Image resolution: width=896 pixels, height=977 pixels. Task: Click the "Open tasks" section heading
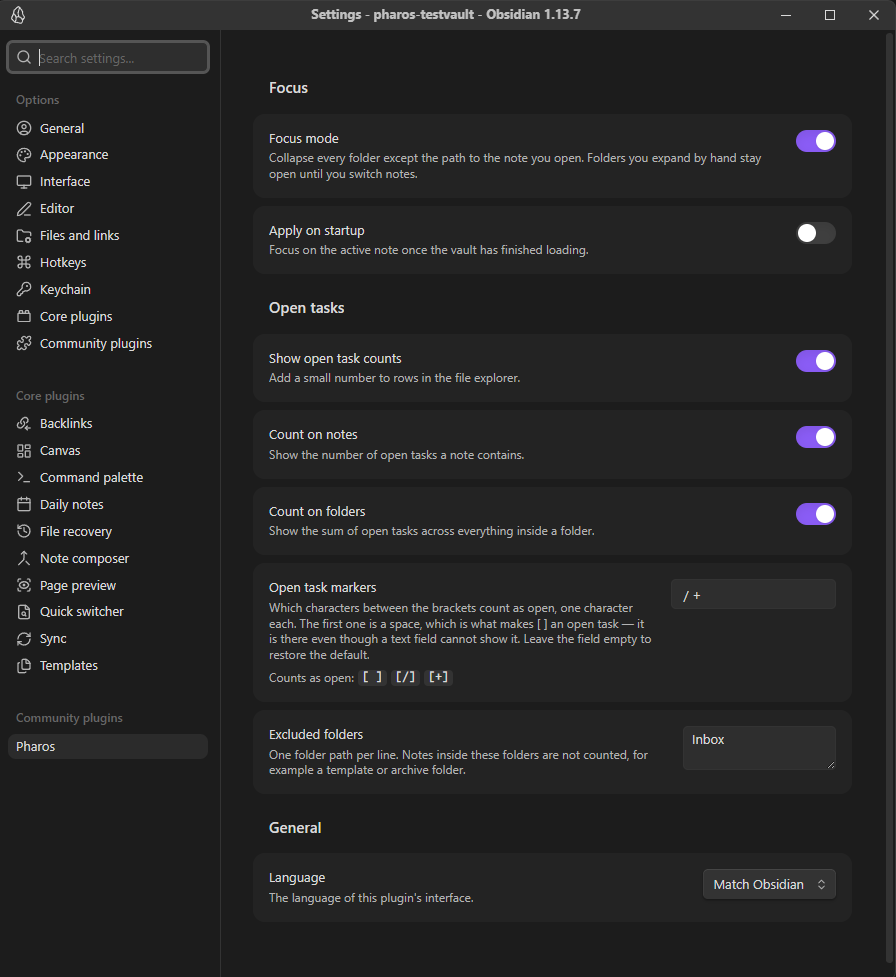point(307,308)
